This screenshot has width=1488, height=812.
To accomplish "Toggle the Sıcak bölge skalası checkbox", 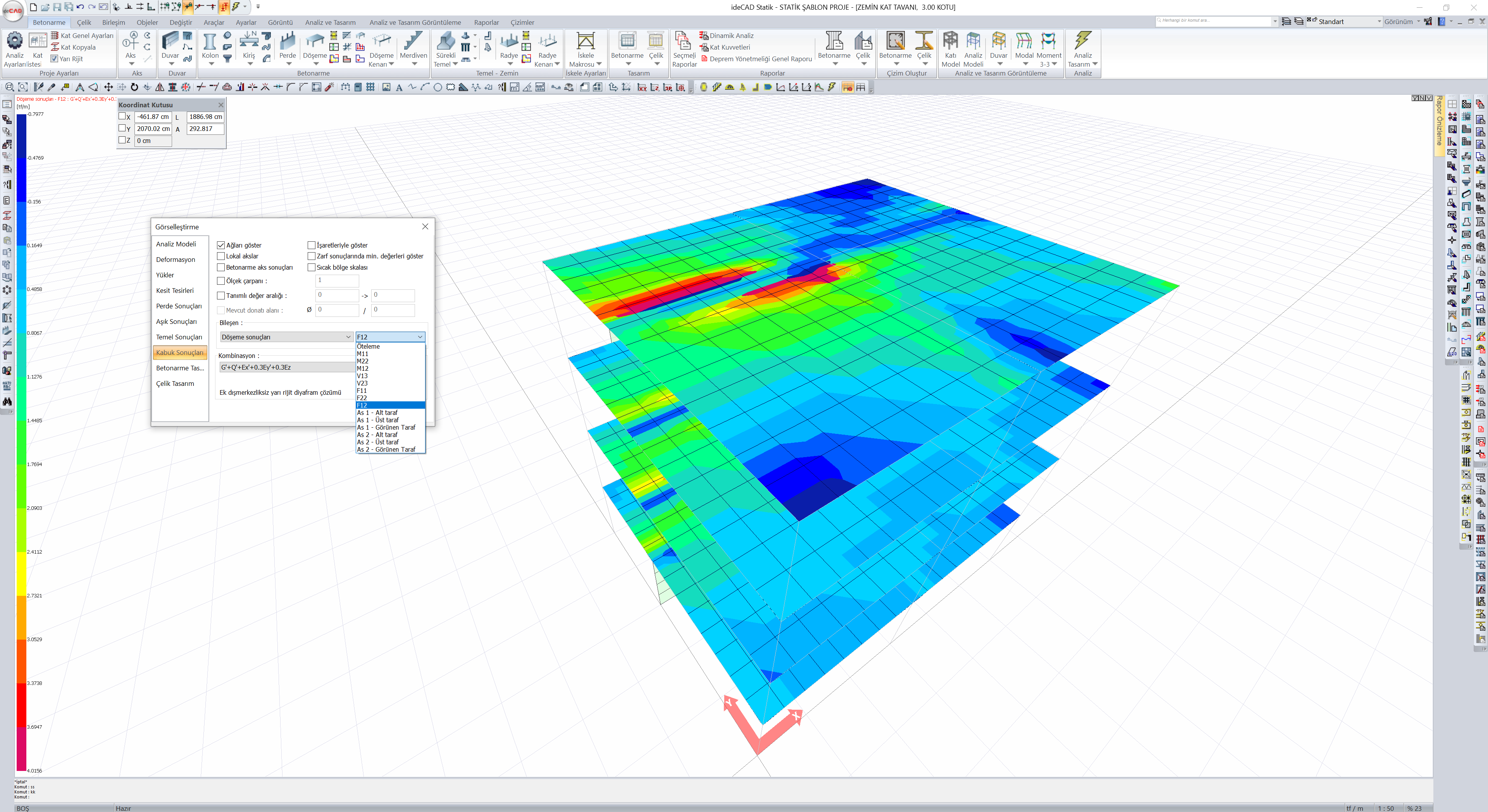I will click(x=311, y=267).
